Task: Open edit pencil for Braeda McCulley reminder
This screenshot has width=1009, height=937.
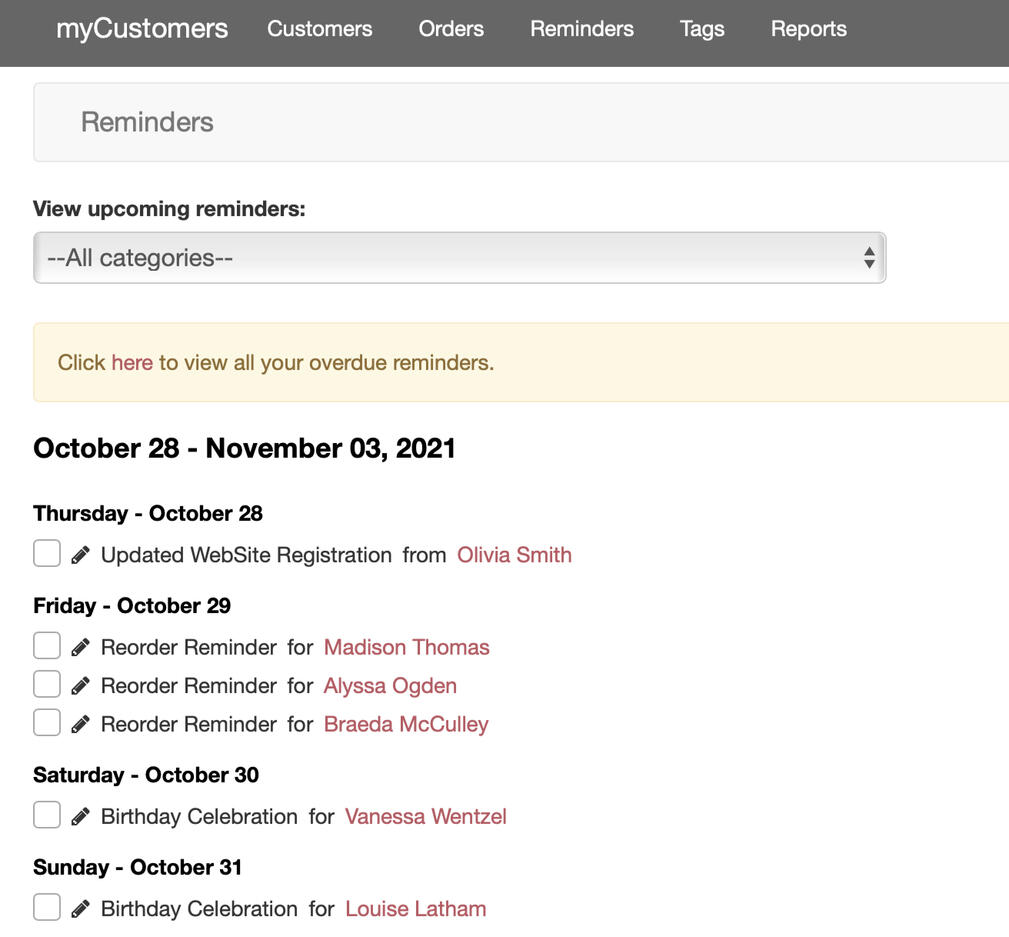Action: coord(81,724)
